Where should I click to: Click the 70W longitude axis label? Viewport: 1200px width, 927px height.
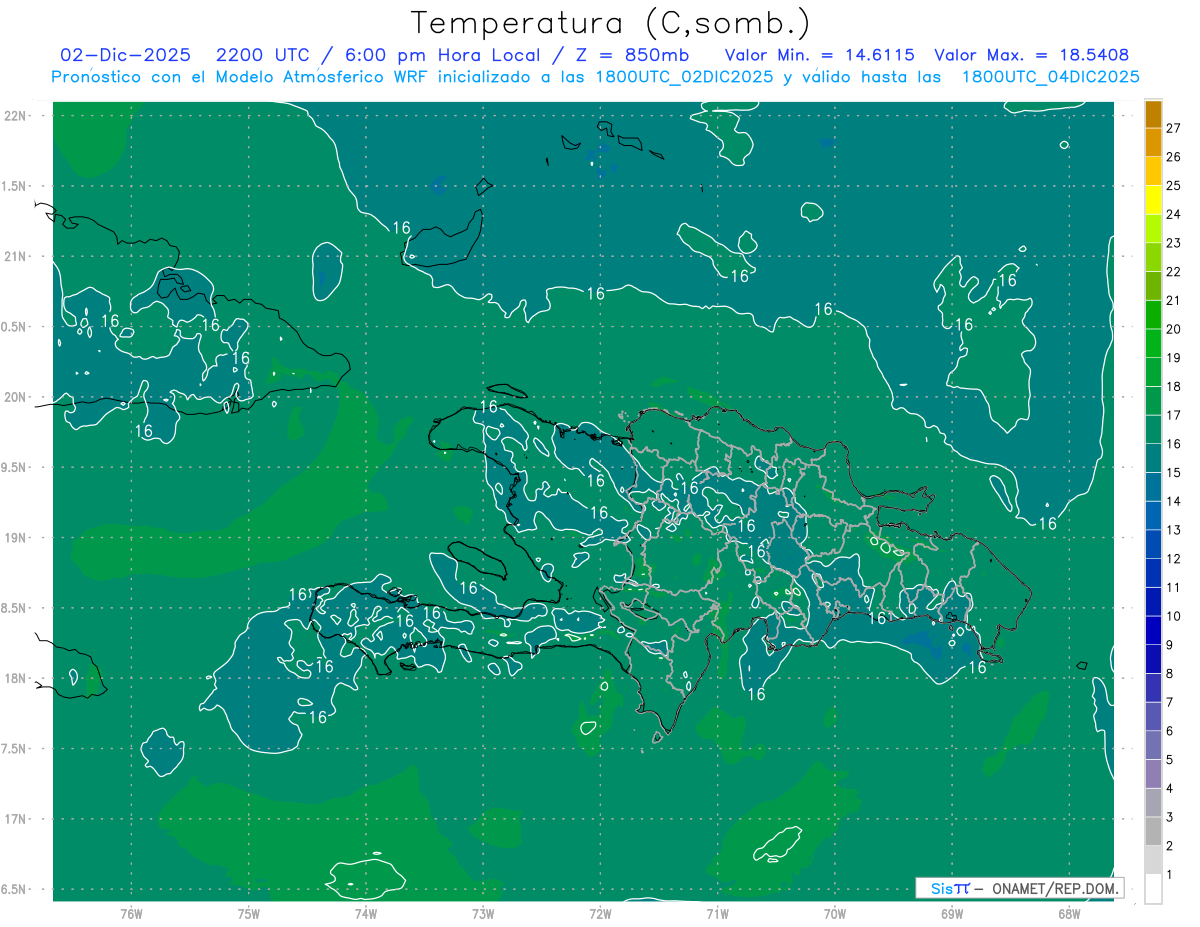[x=834, y=913]
